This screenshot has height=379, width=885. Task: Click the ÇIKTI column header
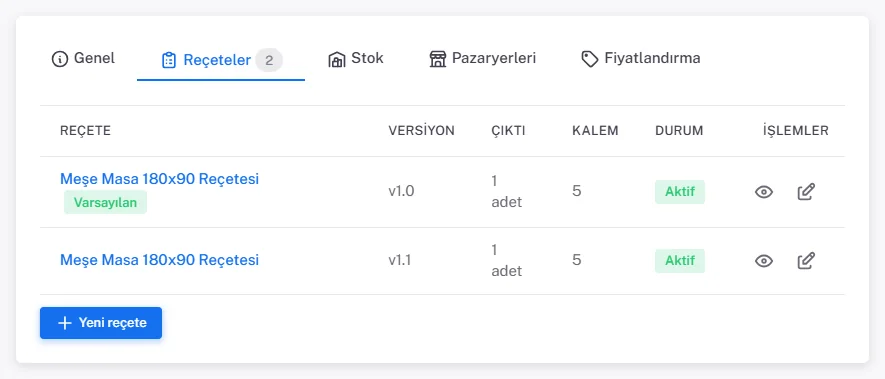point(508,131)
